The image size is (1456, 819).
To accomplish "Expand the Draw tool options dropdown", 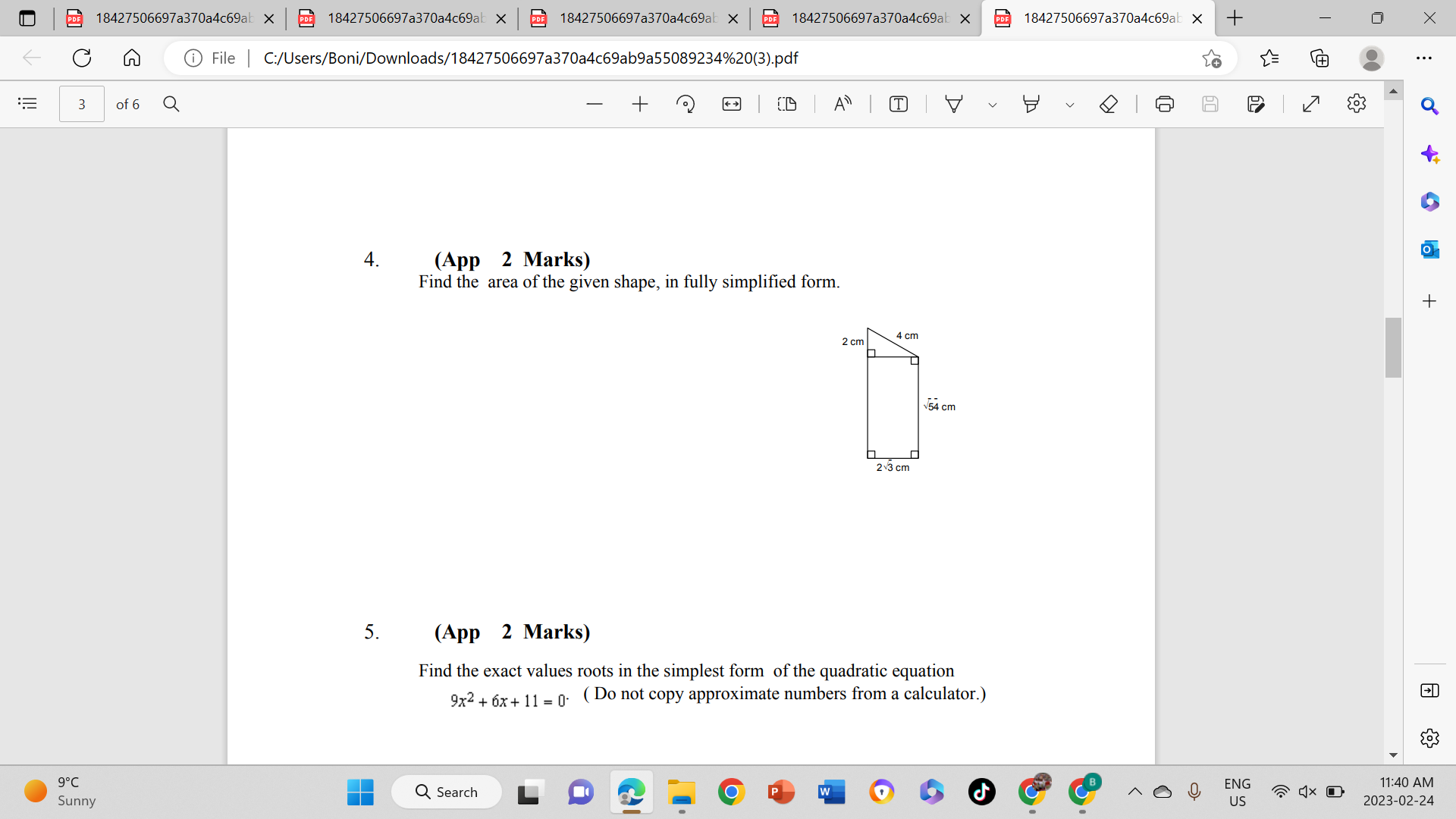I will (x=992, y=105).
